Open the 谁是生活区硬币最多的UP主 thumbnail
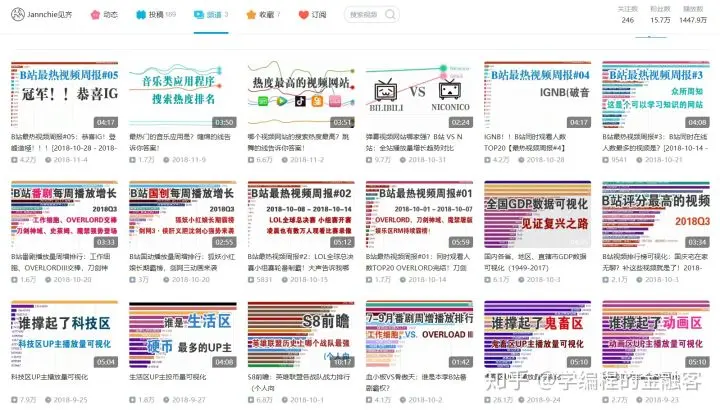The width and height of the screenshot is (720, 410). tap(183, 335)
